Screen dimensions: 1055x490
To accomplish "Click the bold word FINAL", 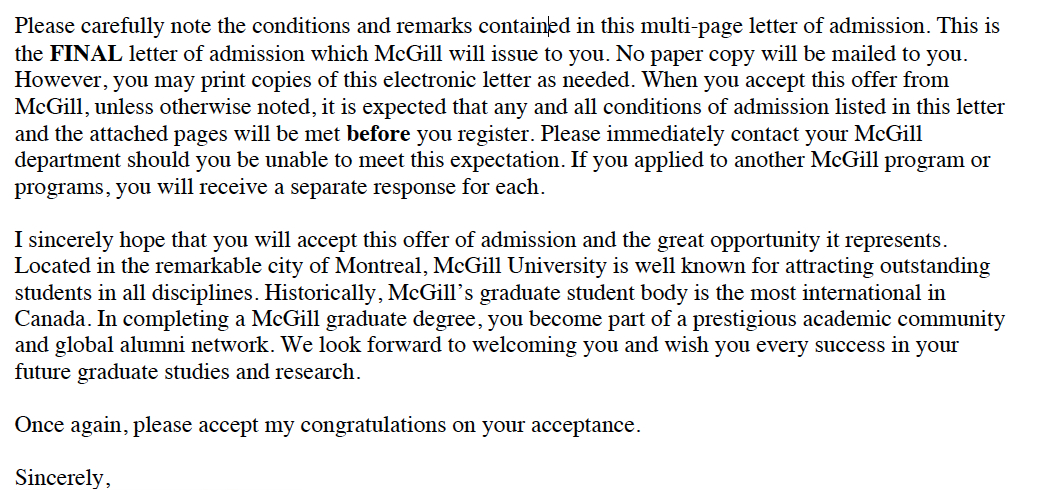I will pyautogui.click(x=86, y=53).
